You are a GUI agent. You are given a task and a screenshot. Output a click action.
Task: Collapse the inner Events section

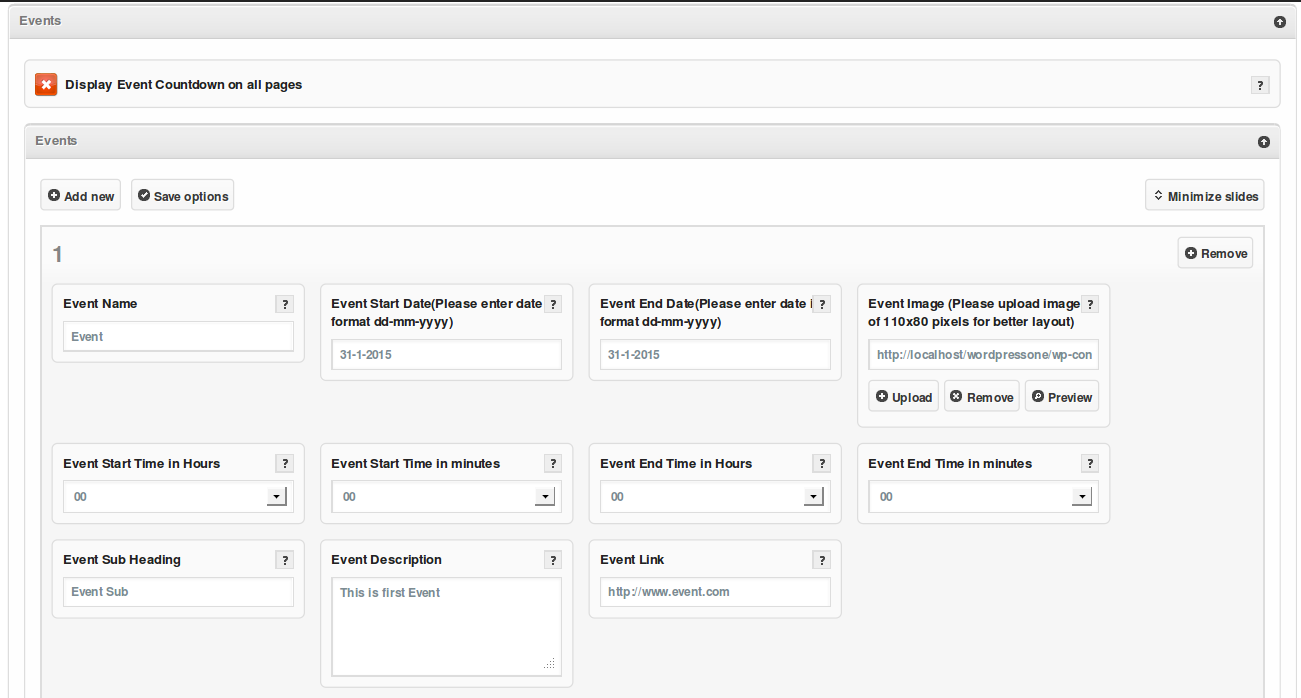point(1264,142)
